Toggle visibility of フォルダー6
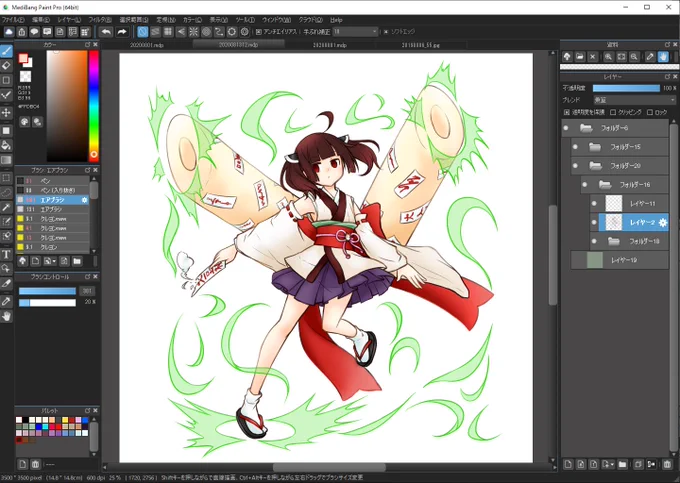This screenshot has height=483, width=680. (x=566, y=128)
